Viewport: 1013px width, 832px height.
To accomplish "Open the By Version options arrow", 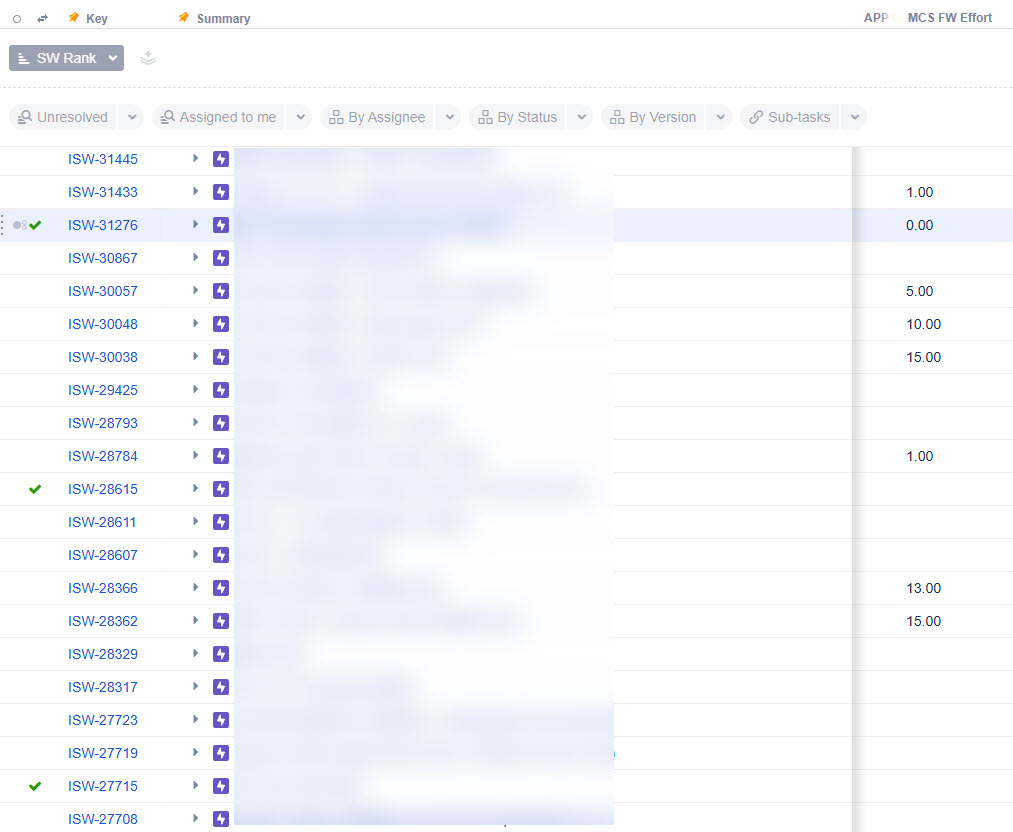I will pos(720,117).
